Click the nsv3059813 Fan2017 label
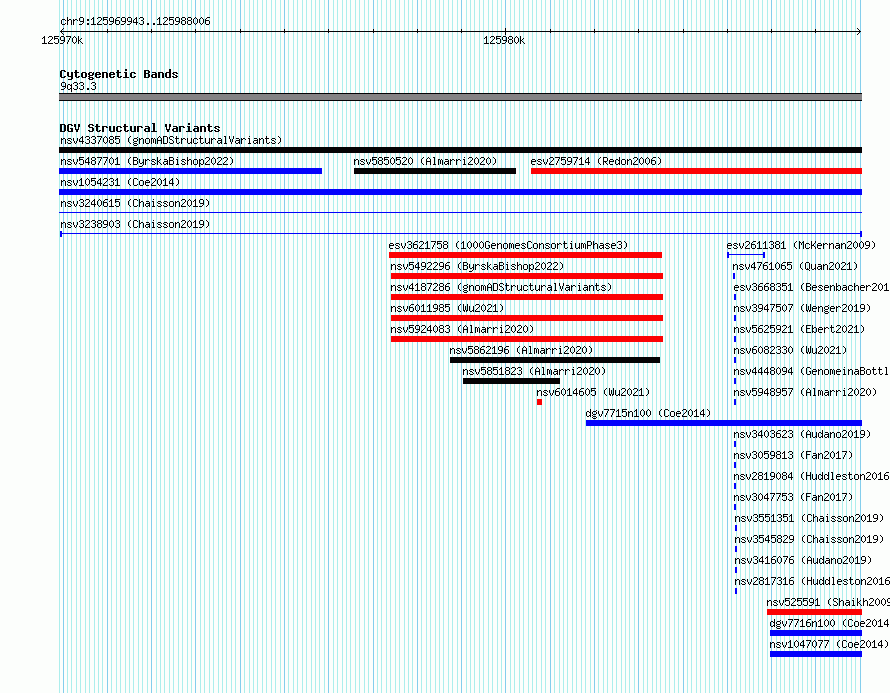The height and width of the screenshot is (693, 890). [x=793, y=455]
